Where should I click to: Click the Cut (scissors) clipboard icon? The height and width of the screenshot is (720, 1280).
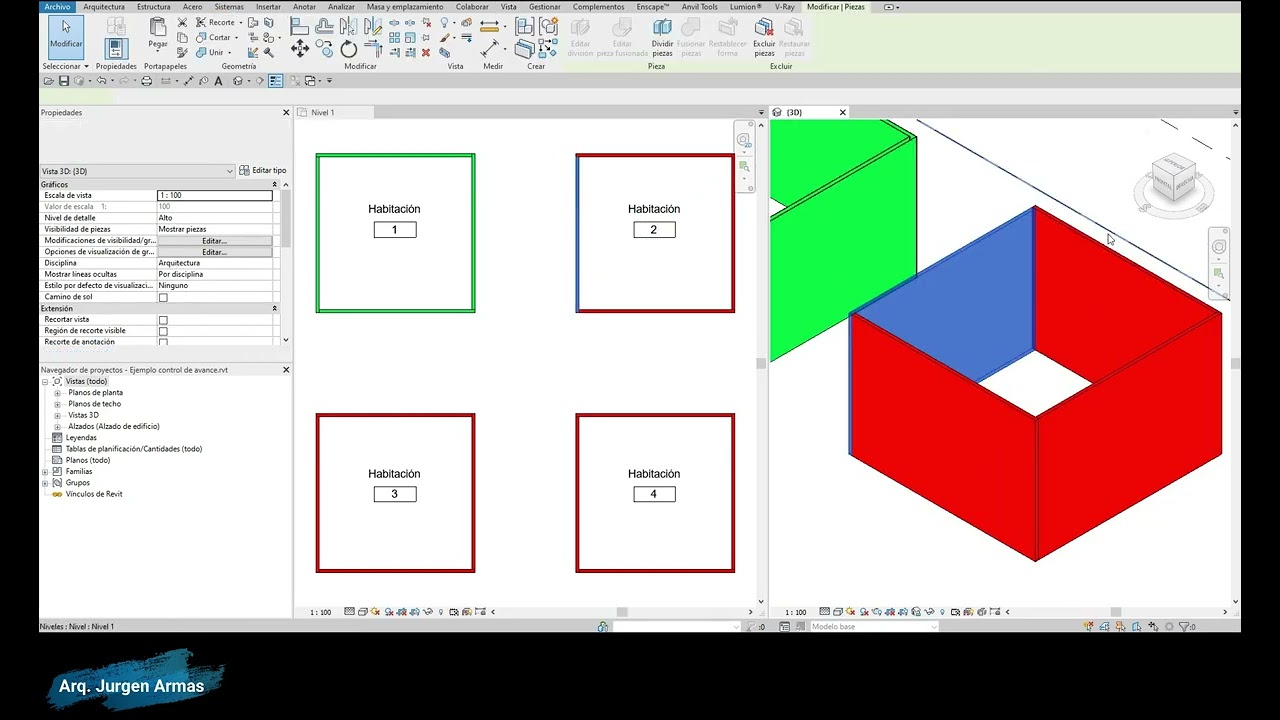(182, 22)
